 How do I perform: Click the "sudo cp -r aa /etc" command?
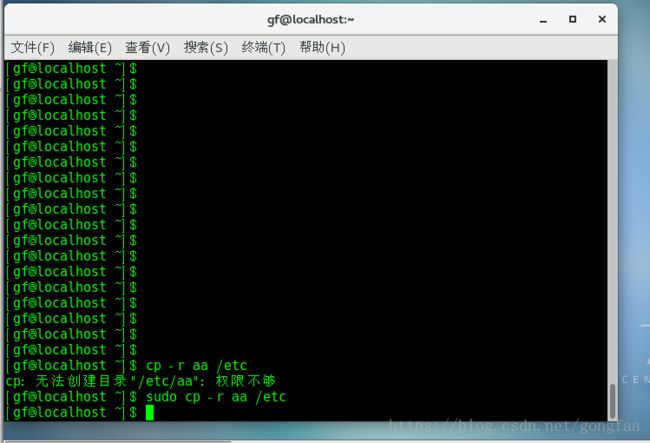(x=216, y=397)
